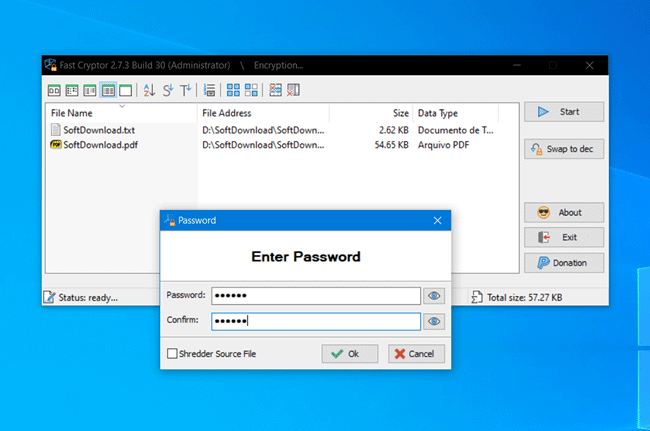The image size is (650, 431).
Task: Click the SoftDownload.pdf PDF file icon
Action: click(56, 145)
